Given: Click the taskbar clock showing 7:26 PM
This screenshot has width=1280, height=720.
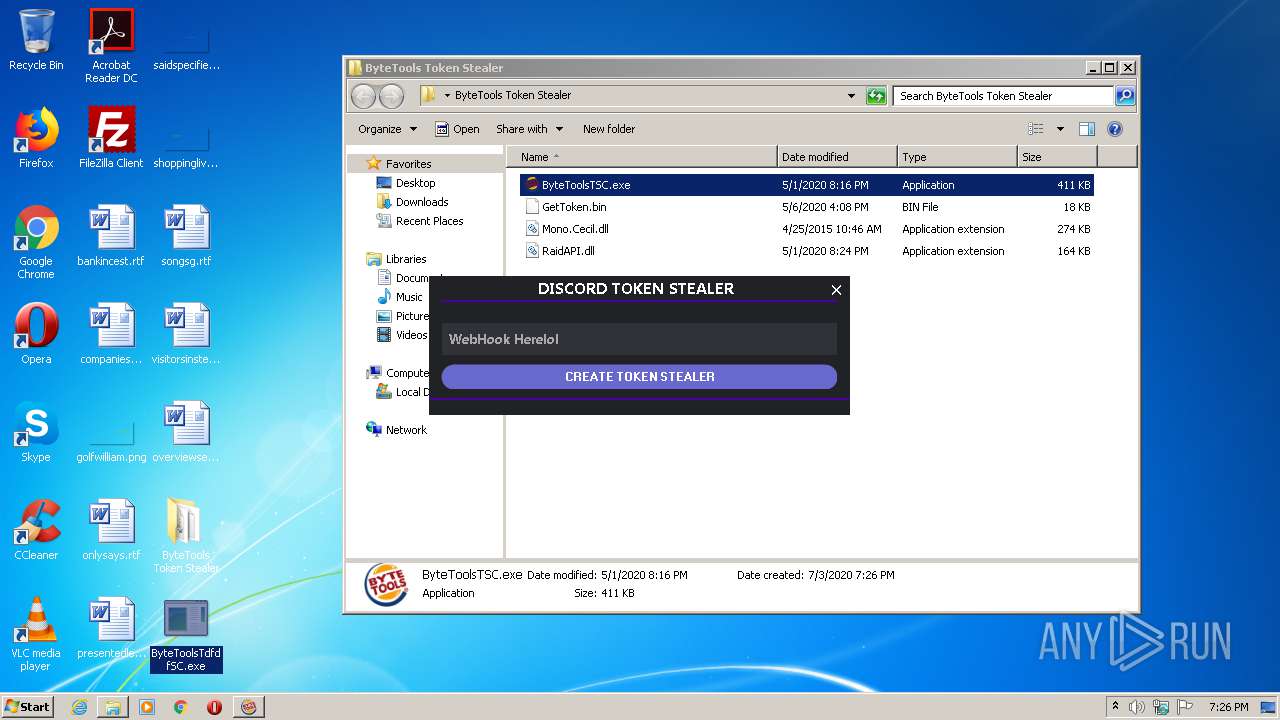Looking at the screenshot, I should [1228, 707].
